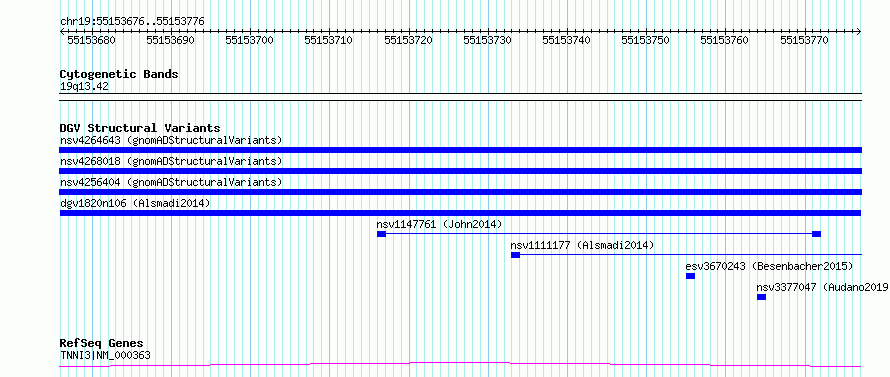The height and width of the screenshot is (377, 890).
Task: Click start block of nsv1111177 variant
Action: (515, 255)
